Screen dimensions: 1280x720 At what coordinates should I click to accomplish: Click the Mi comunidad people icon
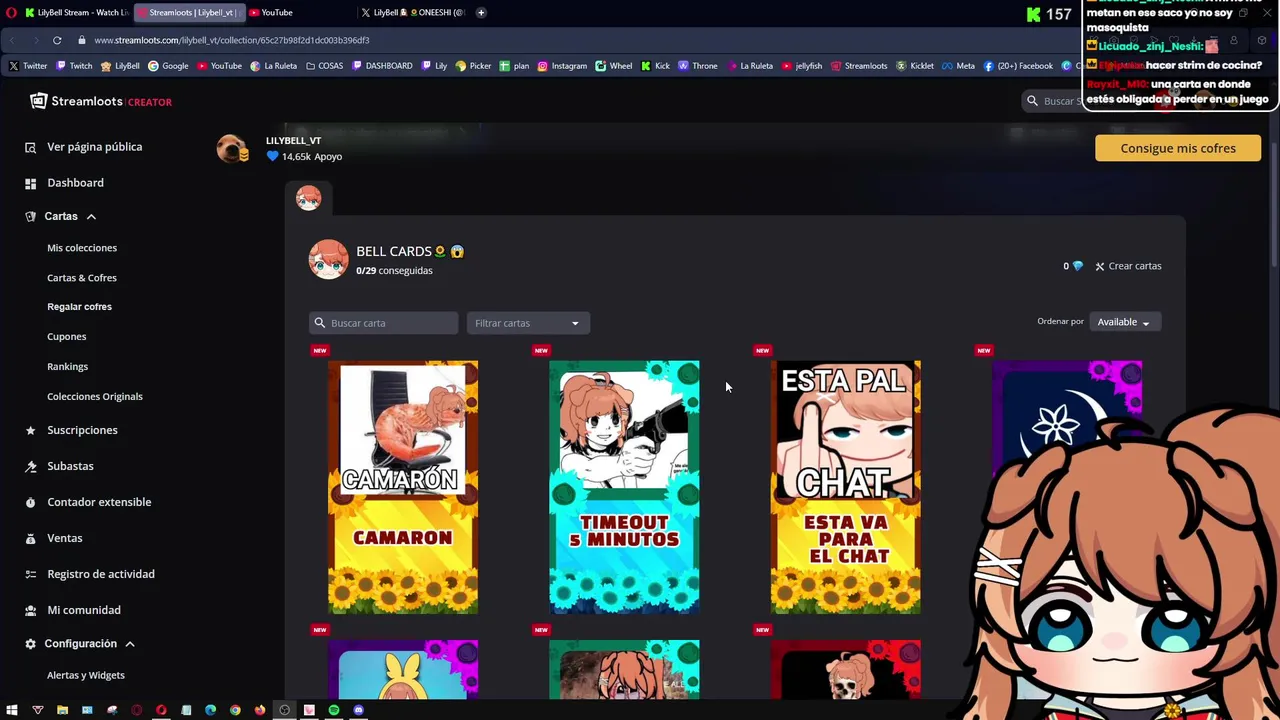coord(30,611)
